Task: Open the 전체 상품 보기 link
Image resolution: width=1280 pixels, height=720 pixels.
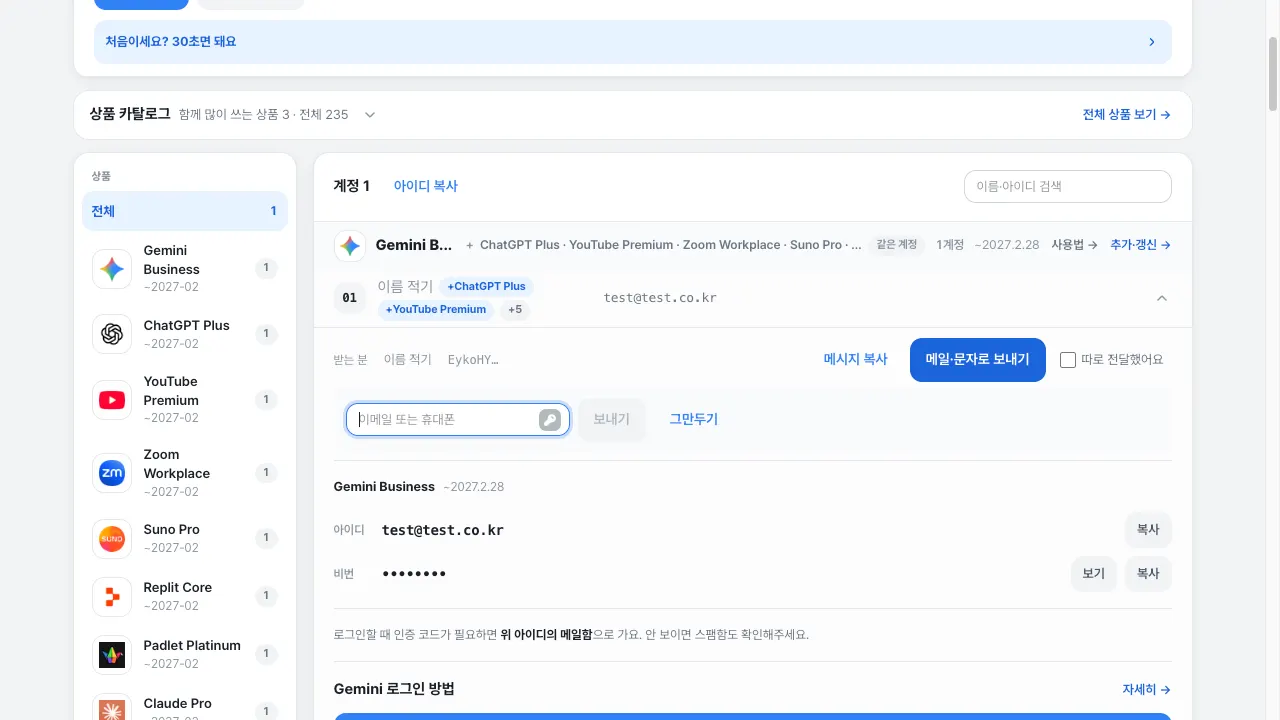Action: [1126, 115]
